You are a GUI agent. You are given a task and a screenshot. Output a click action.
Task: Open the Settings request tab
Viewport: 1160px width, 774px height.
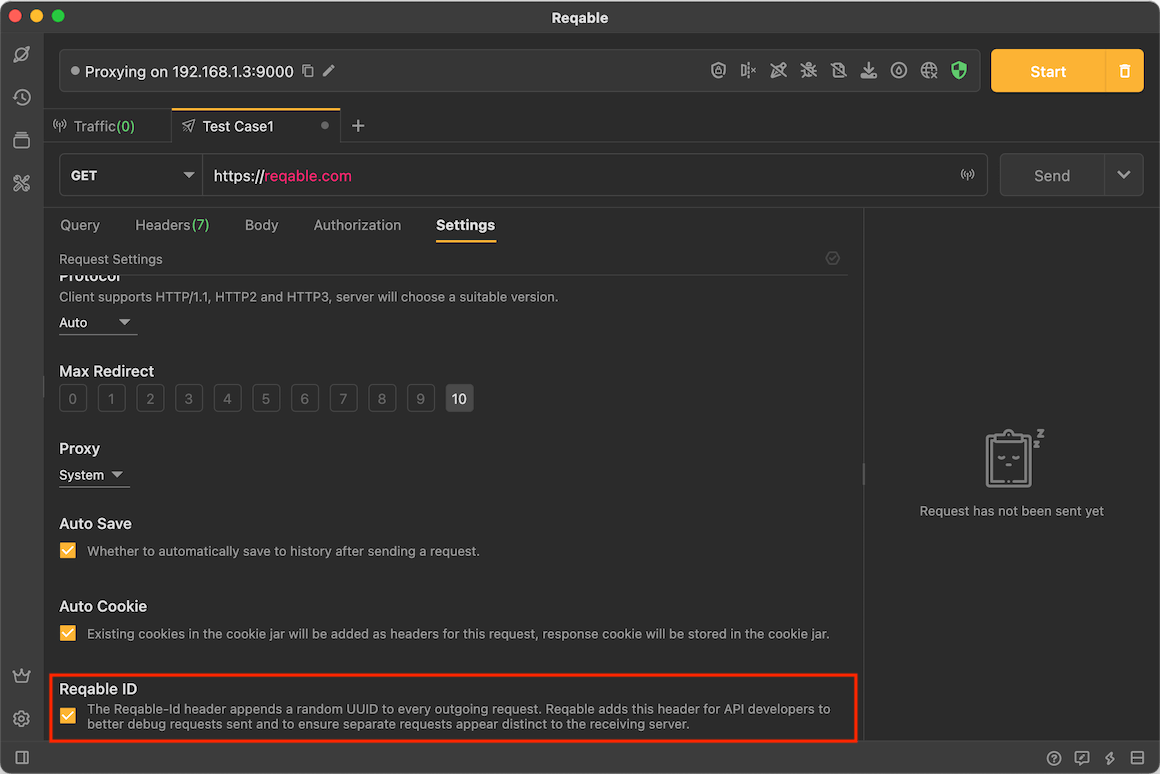click(x=465, y=225)
